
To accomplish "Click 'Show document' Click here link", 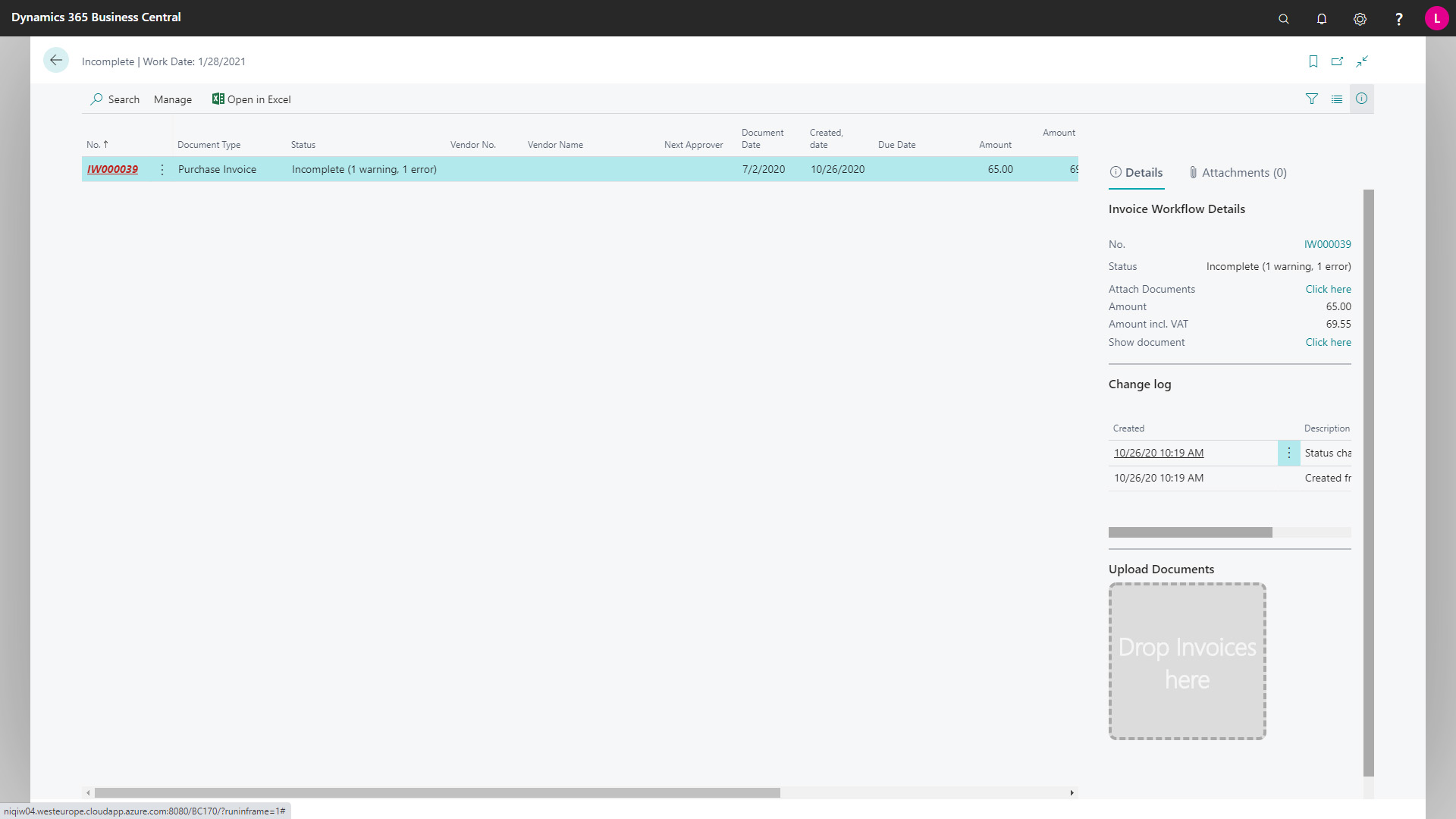I will click(x=1328, y=342).
